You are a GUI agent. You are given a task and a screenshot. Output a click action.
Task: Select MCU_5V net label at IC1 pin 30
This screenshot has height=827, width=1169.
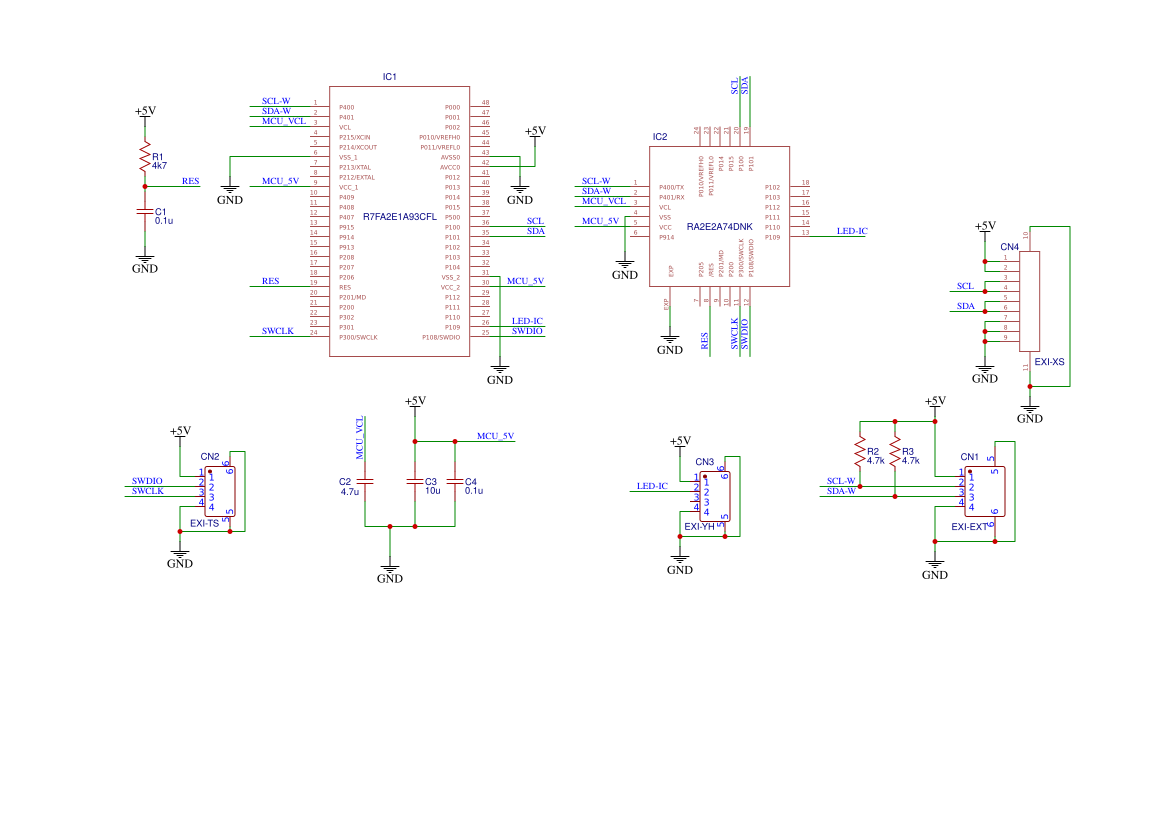526,281
